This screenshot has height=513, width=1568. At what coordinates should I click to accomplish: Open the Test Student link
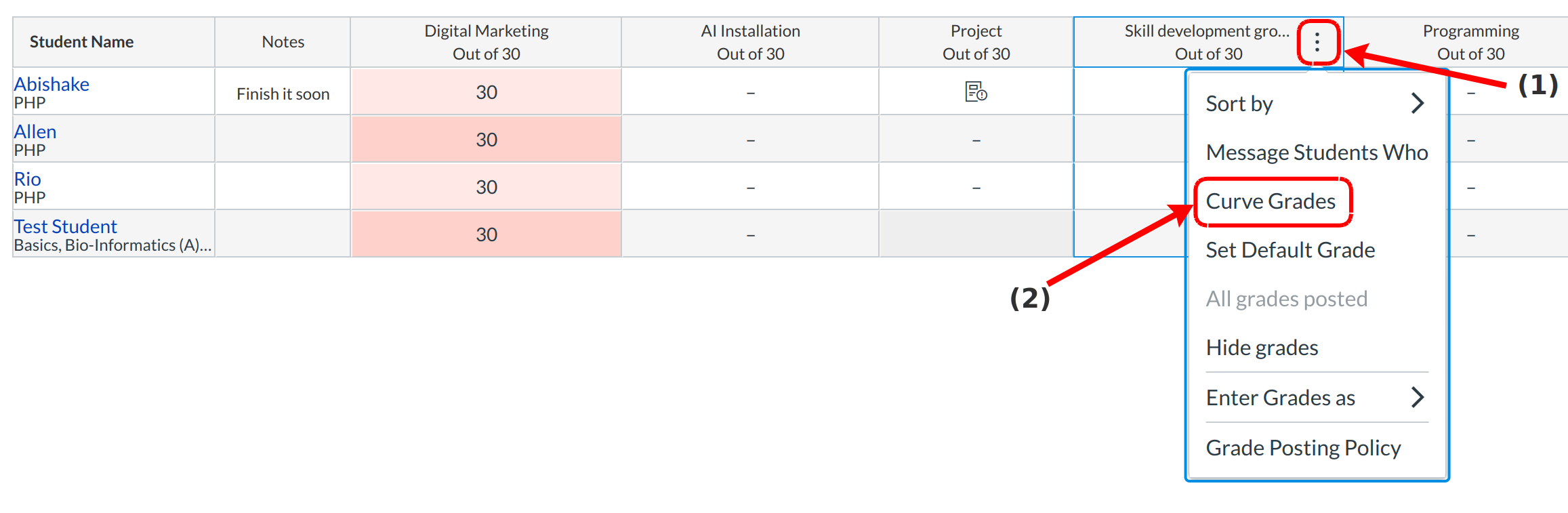66,226
